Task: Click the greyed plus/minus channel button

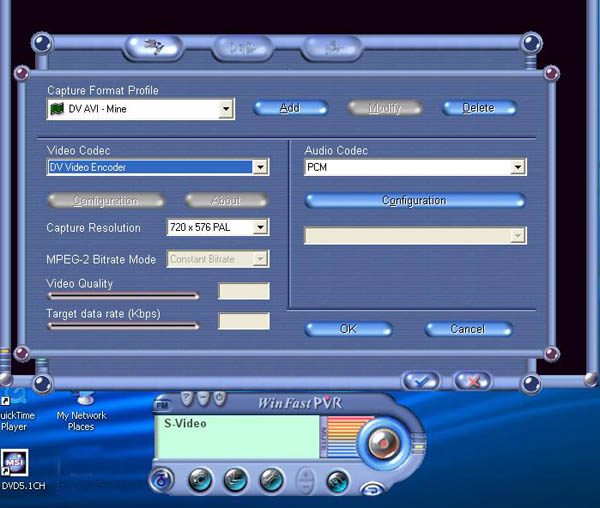Action: [x=305, y=480]
